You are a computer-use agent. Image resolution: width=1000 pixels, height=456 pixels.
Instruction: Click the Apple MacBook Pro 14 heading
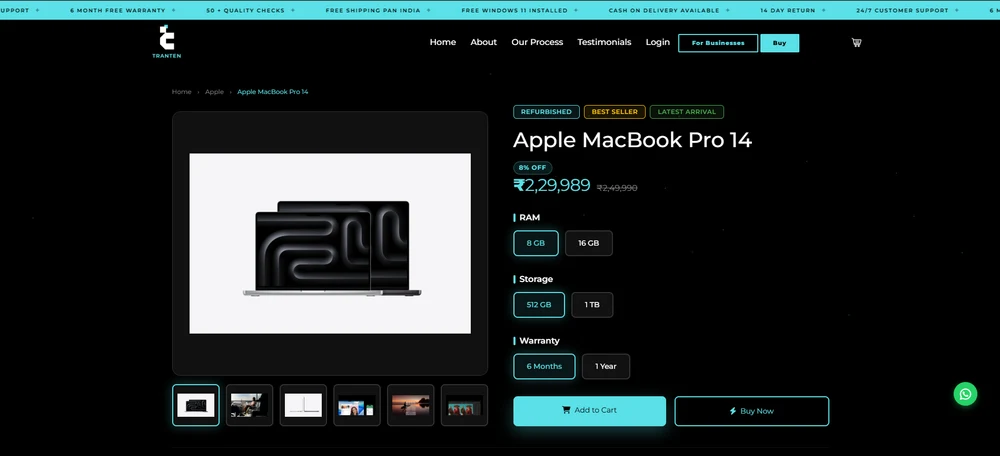[x=633, y=140]
